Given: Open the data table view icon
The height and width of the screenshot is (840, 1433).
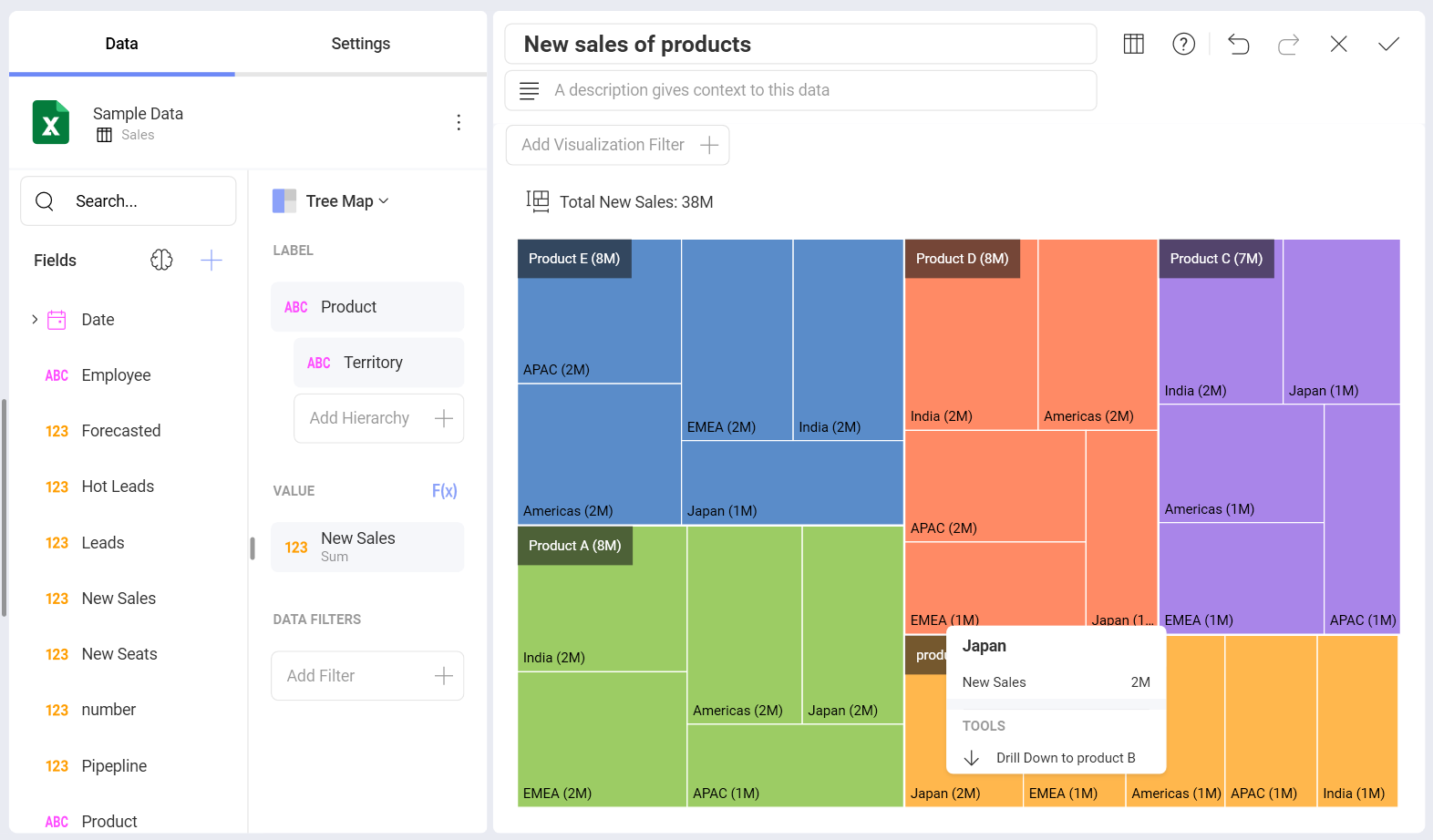Looking at the screenshot, I should 1133,44.
